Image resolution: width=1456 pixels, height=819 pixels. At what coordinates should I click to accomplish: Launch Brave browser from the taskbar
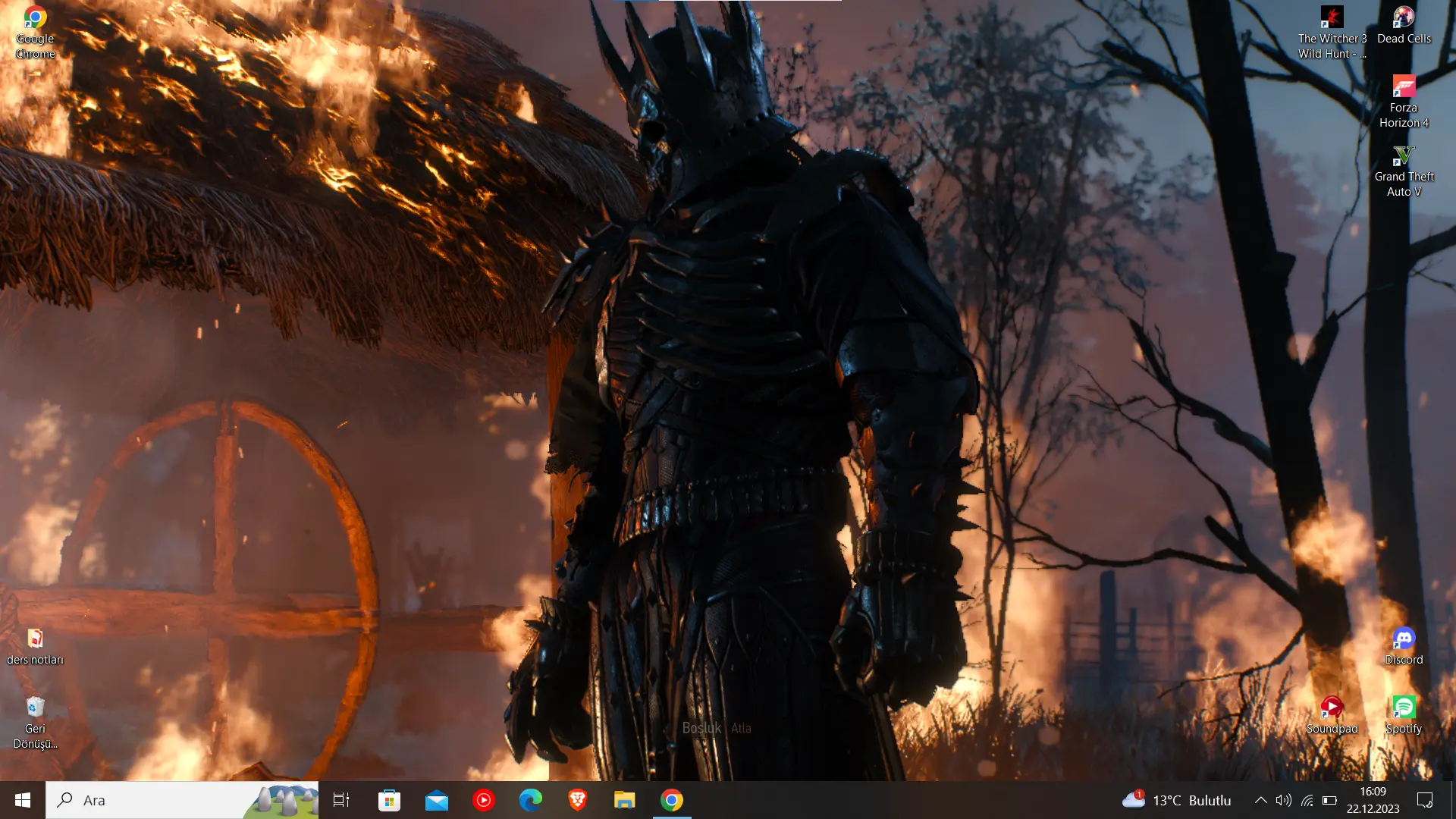coord(577,800)
